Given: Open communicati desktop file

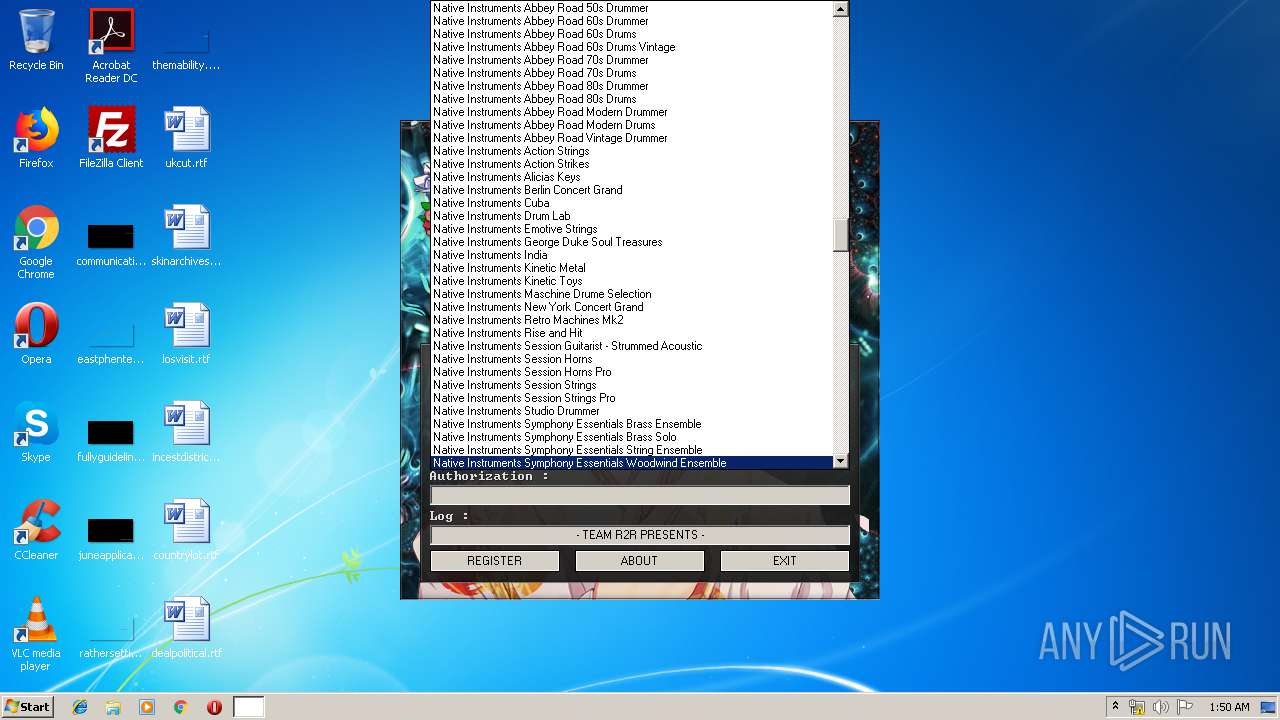Looking at the screenshot, I should 111,242.
